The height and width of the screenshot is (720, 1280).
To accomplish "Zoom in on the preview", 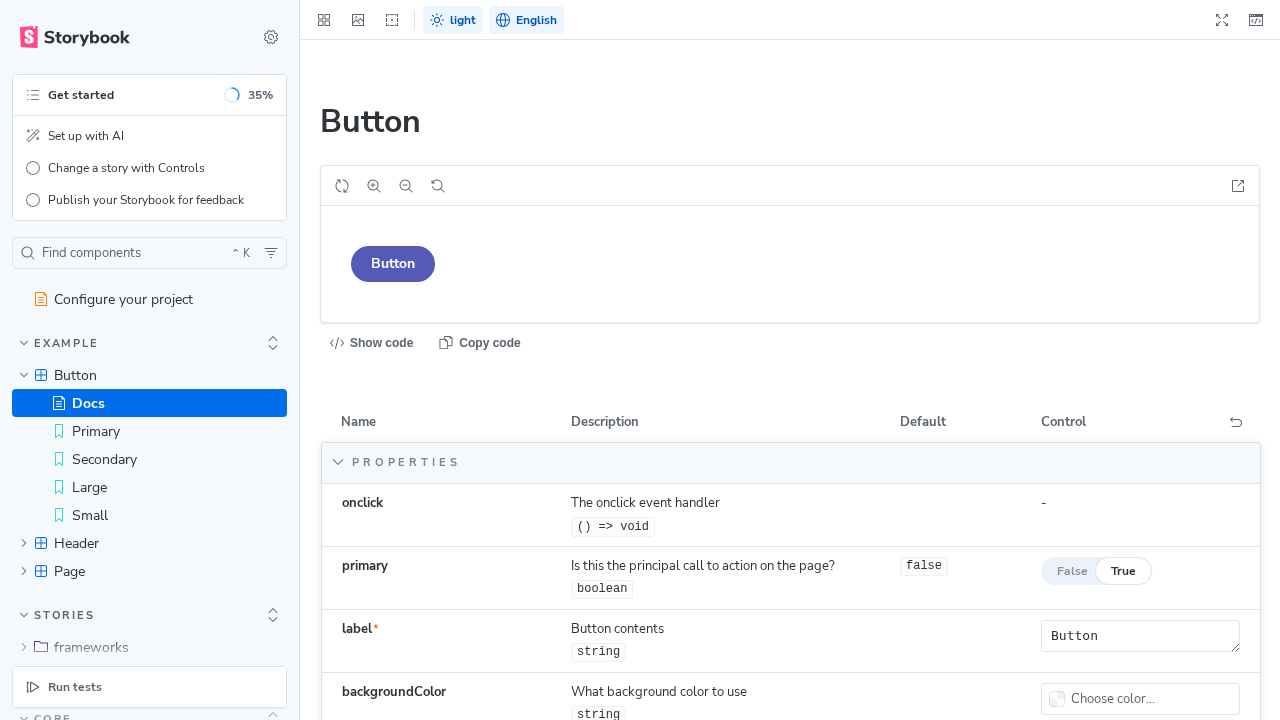I will pyautogui.click(x=374, y=186).
